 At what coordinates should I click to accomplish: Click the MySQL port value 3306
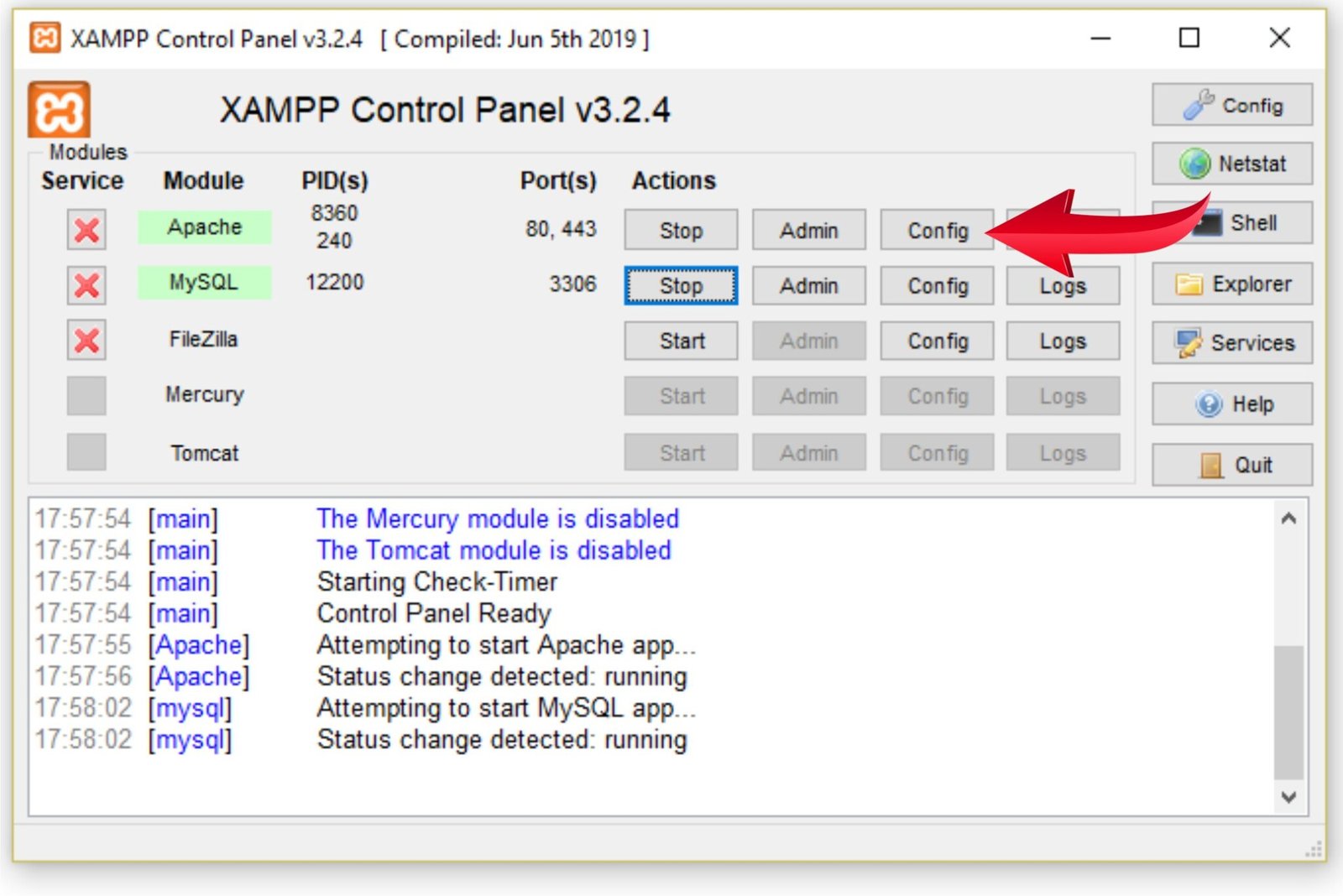[572, 284]
